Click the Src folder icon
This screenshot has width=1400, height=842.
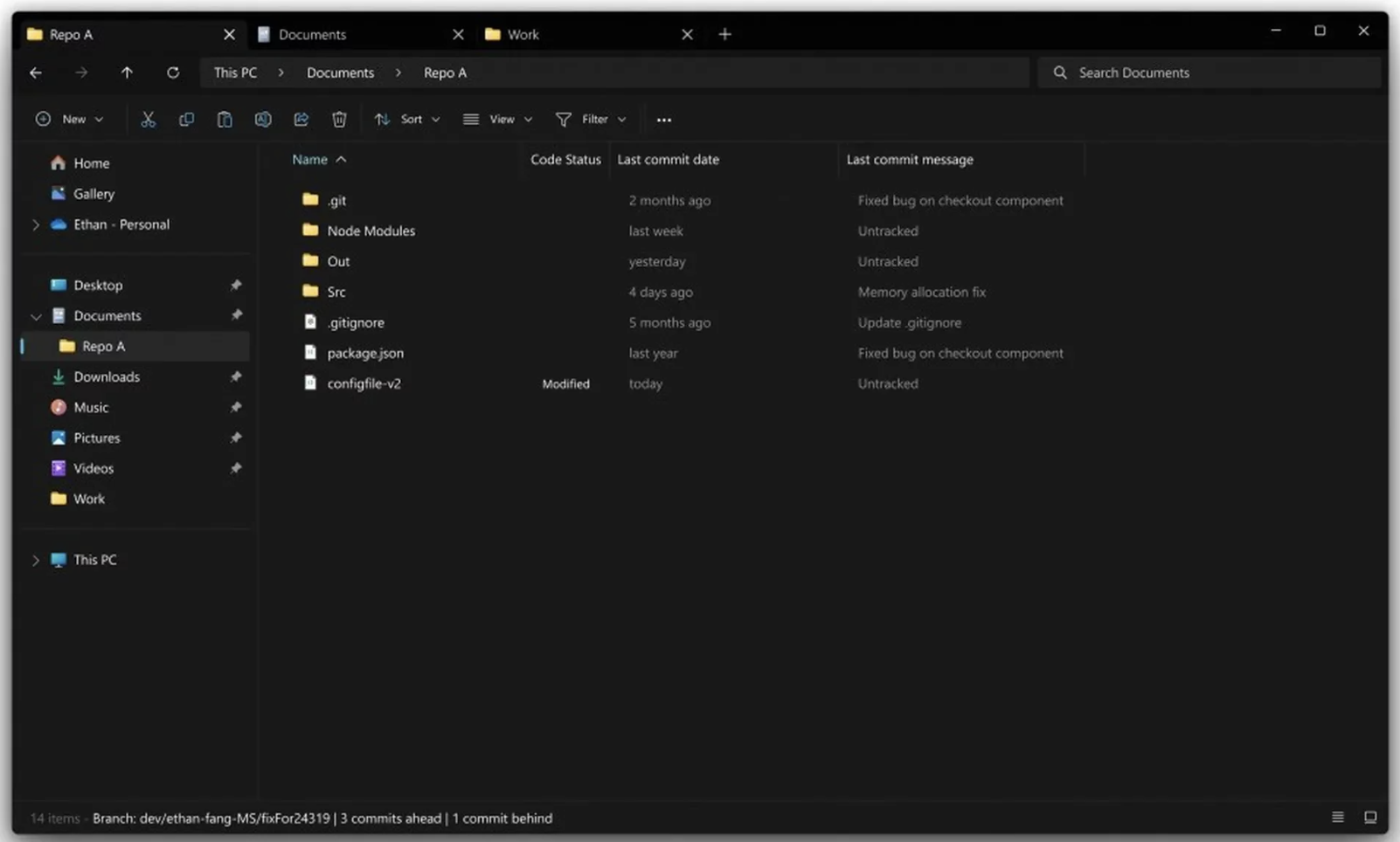point(310,291)
